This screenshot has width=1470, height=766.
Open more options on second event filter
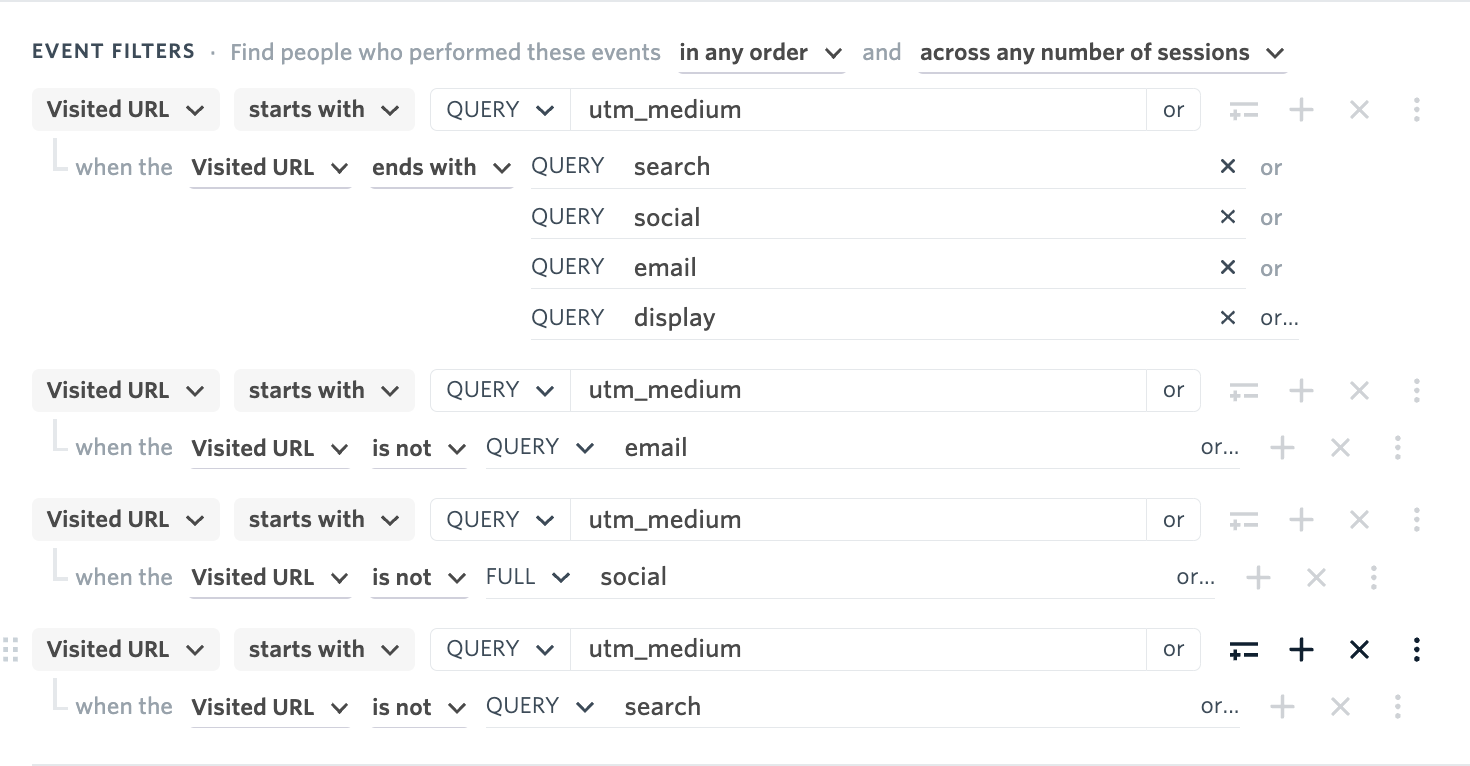pos(1416,390)
